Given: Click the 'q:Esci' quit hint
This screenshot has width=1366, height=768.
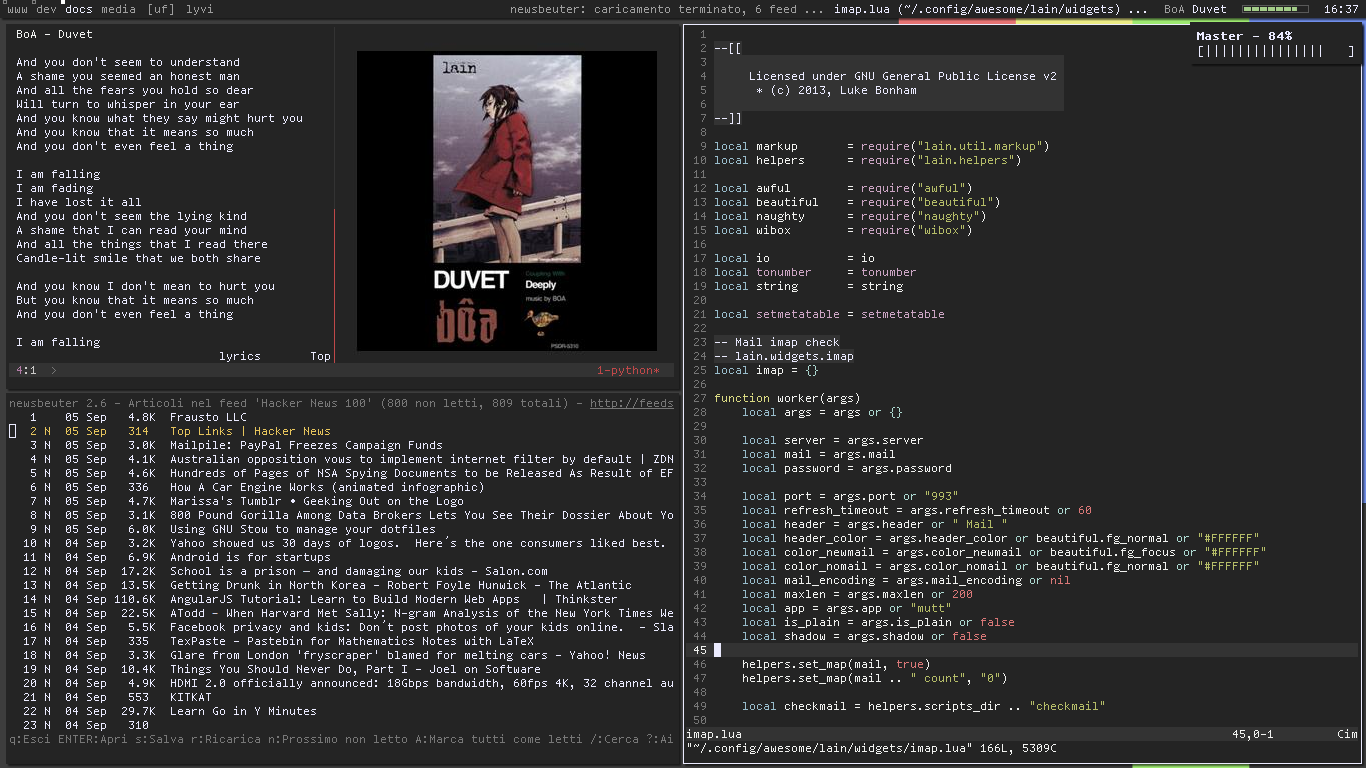Looking at the screenshot, I should click(x=30, y=739).
